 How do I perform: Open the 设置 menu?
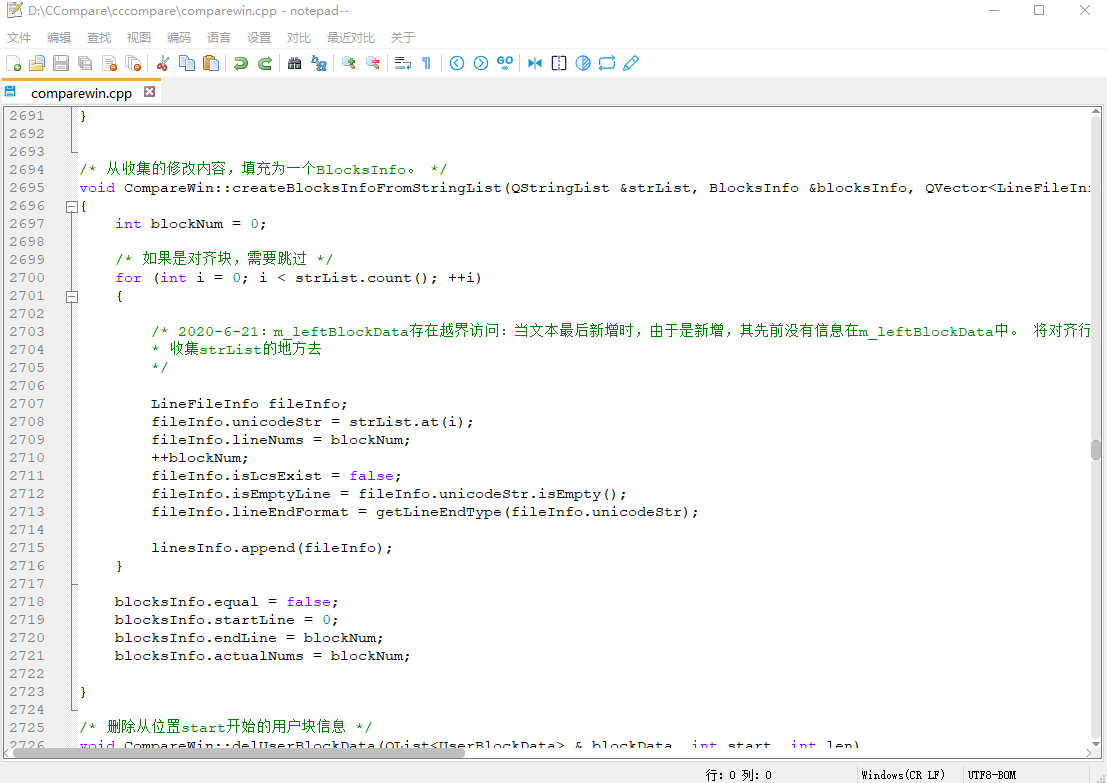259,37
